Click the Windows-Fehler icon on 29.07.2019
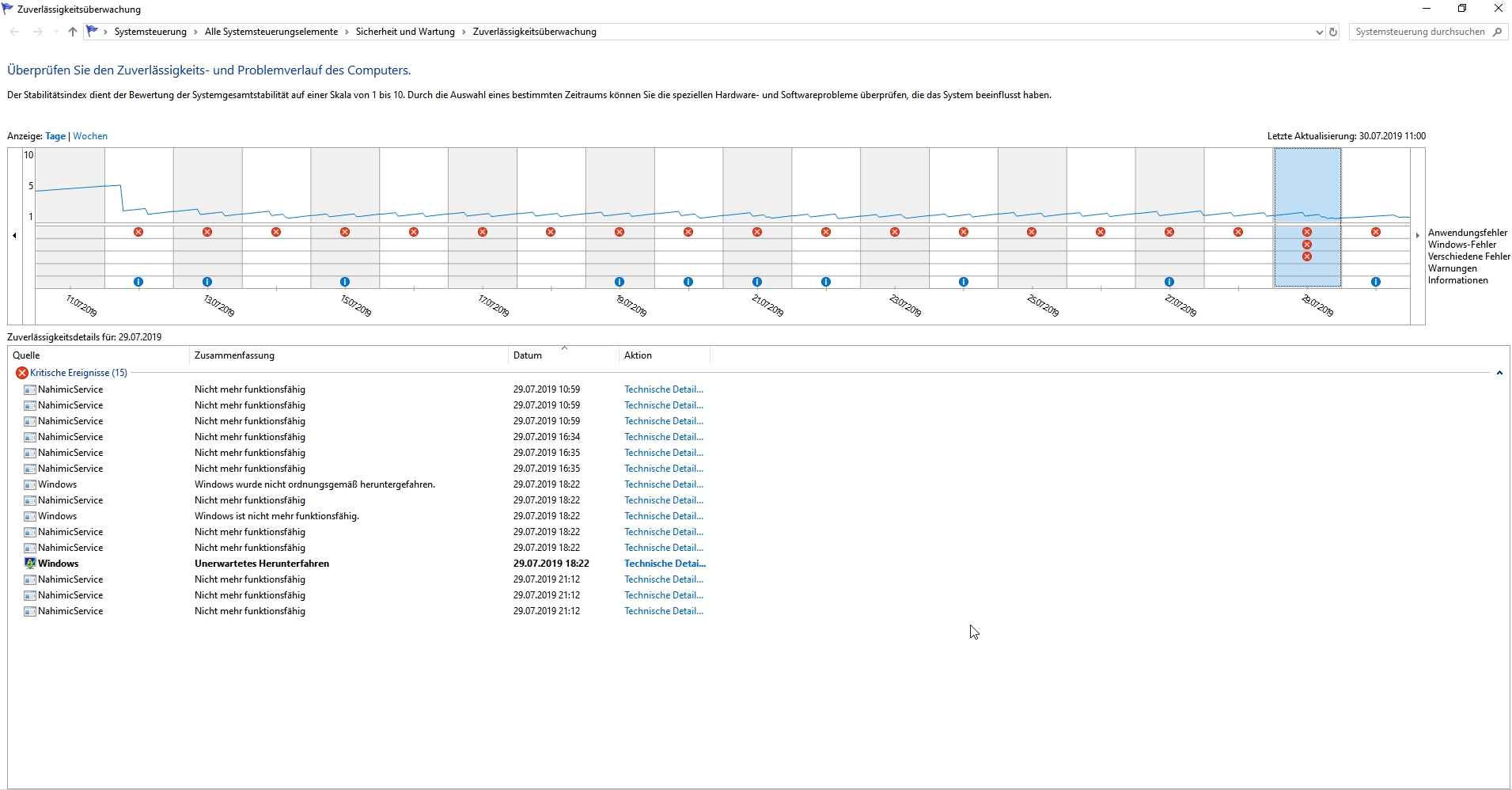The image size is (1512, 790). click(x=1307, y=245)
